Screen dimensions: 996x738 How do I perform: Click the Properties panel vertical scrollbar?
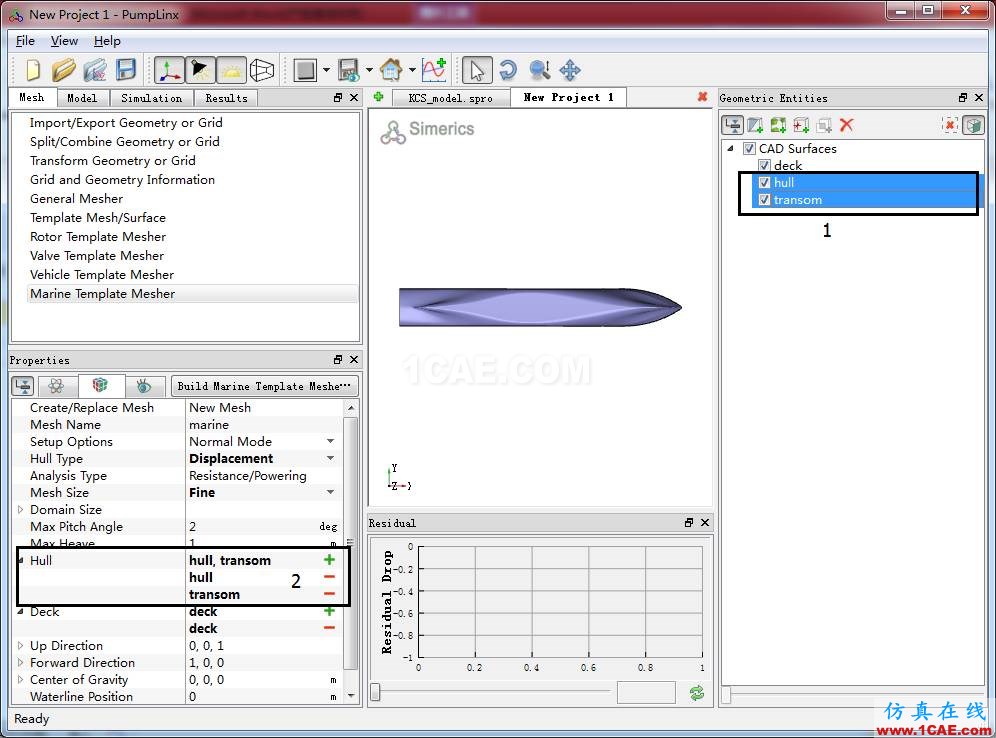[350, 543]
